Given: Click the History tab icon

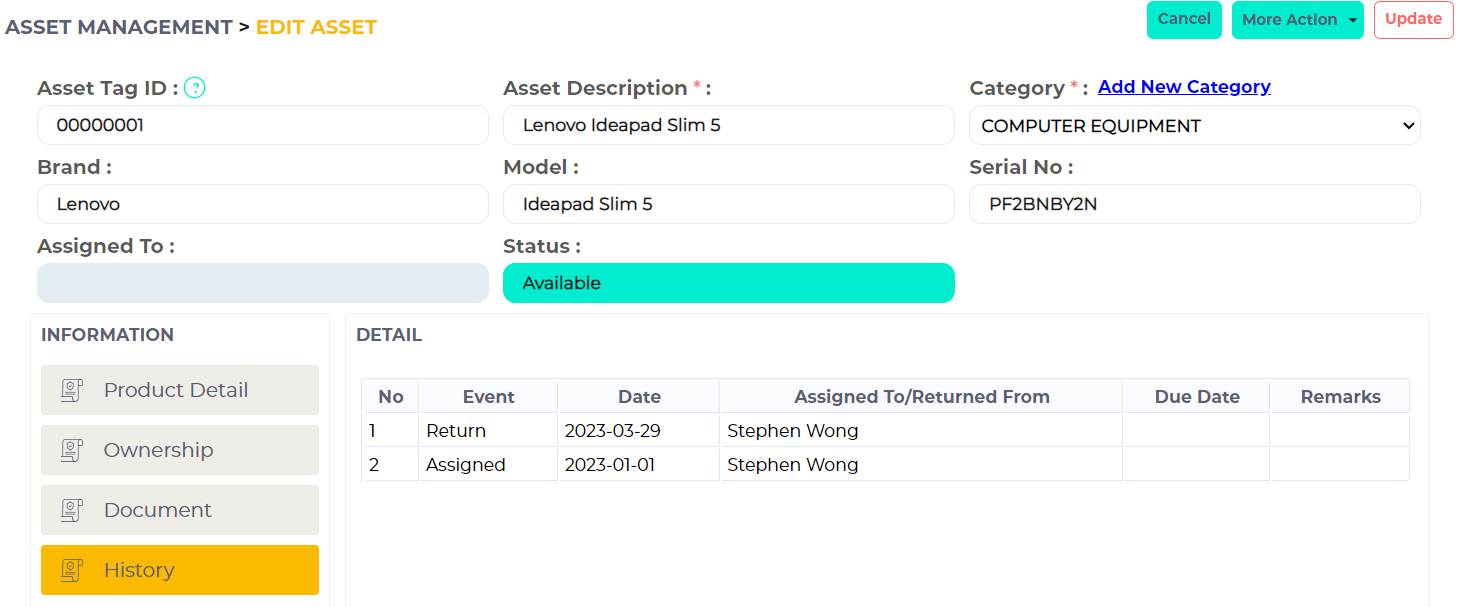Looking at the screenshot, I should click(x=71, y=570).
